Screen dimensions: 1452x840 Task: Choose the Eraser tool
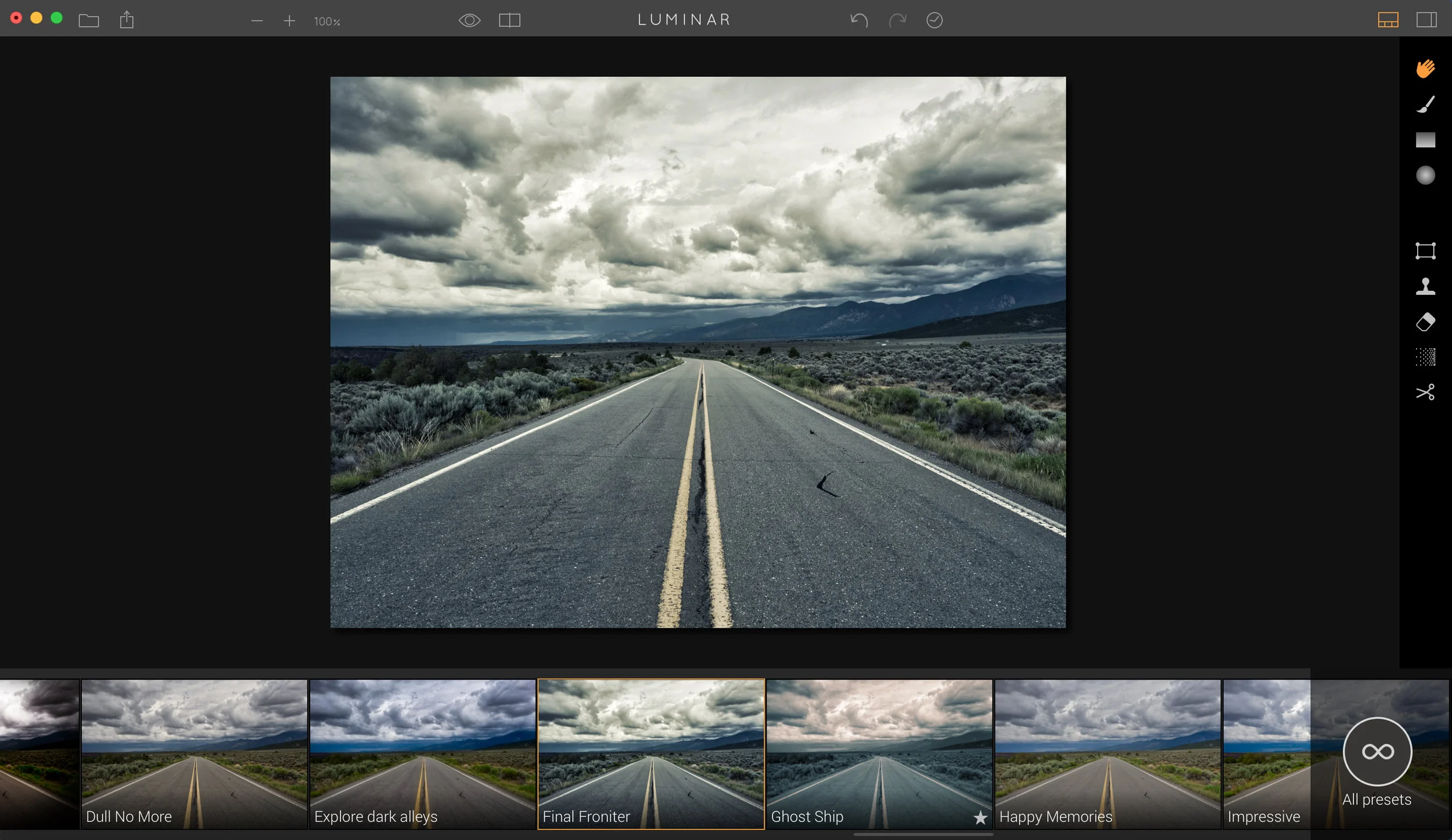tap(1425, 322)
